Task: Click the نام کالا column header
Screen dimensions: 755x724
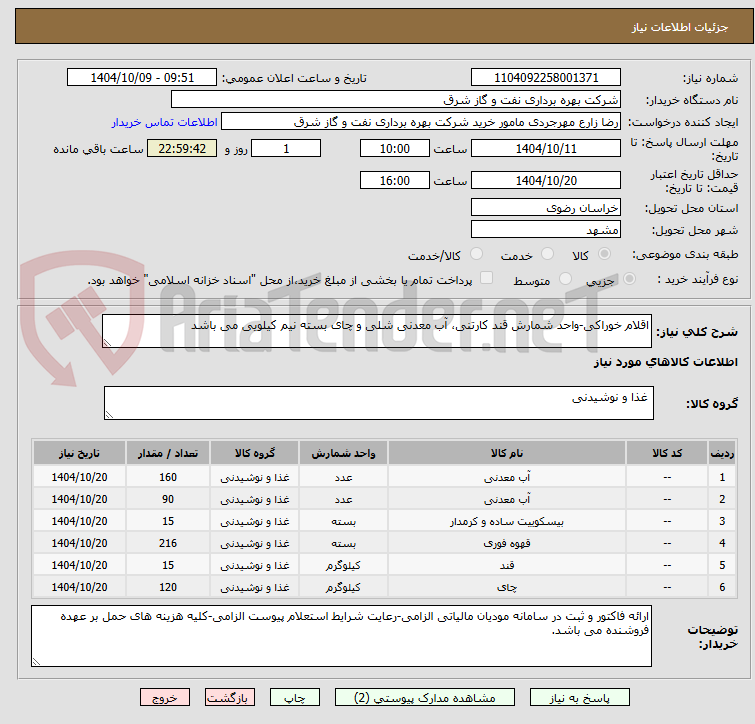Action: pos(507,453)
